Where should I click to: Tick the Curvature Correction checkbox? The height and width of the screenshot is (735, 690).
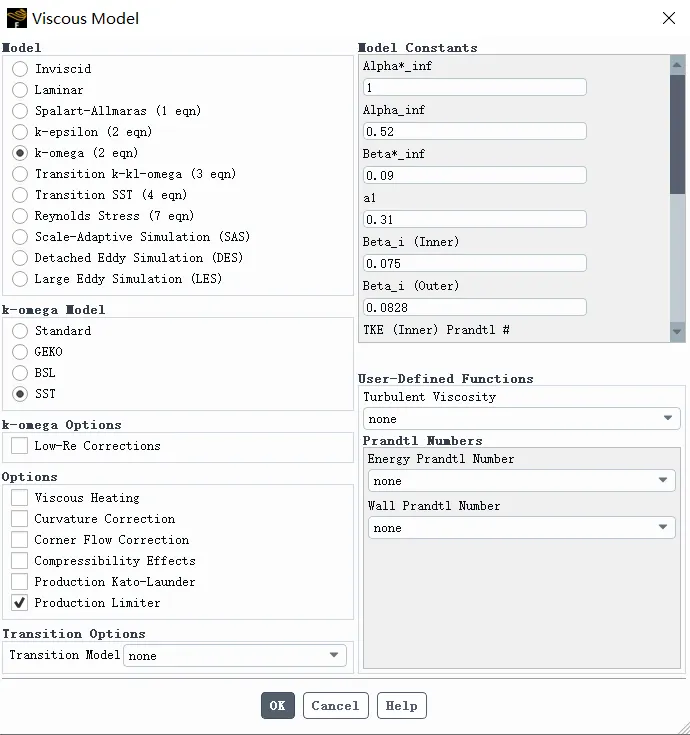tap(19, 518)
